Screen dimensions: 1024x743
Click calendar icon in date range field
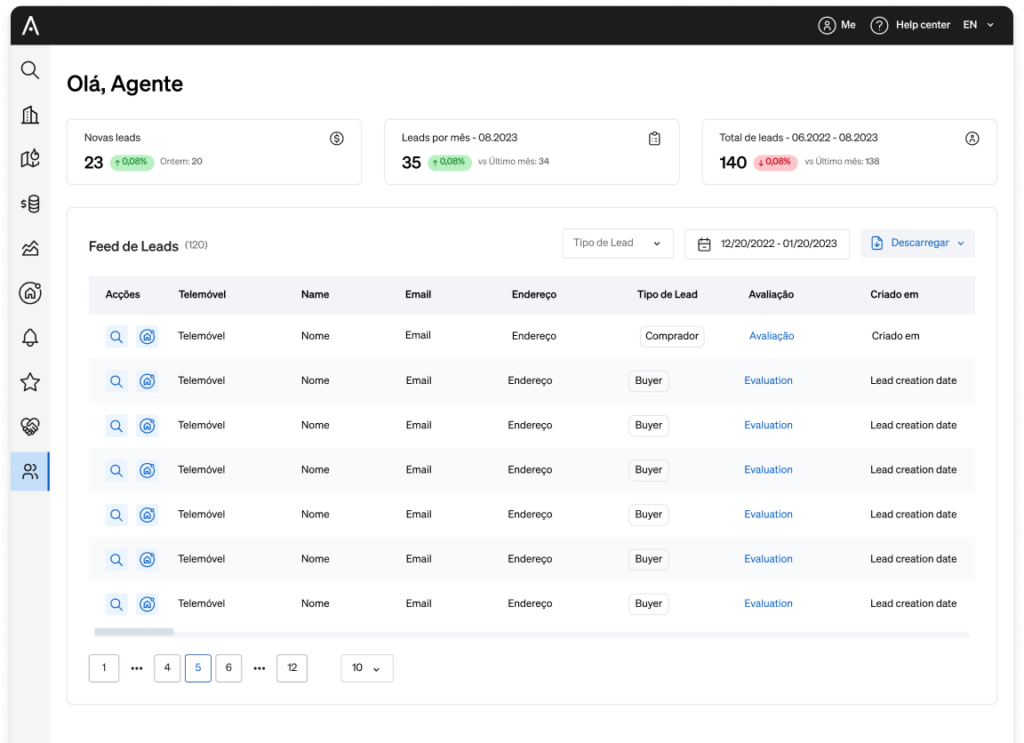[x=704, y=244]
